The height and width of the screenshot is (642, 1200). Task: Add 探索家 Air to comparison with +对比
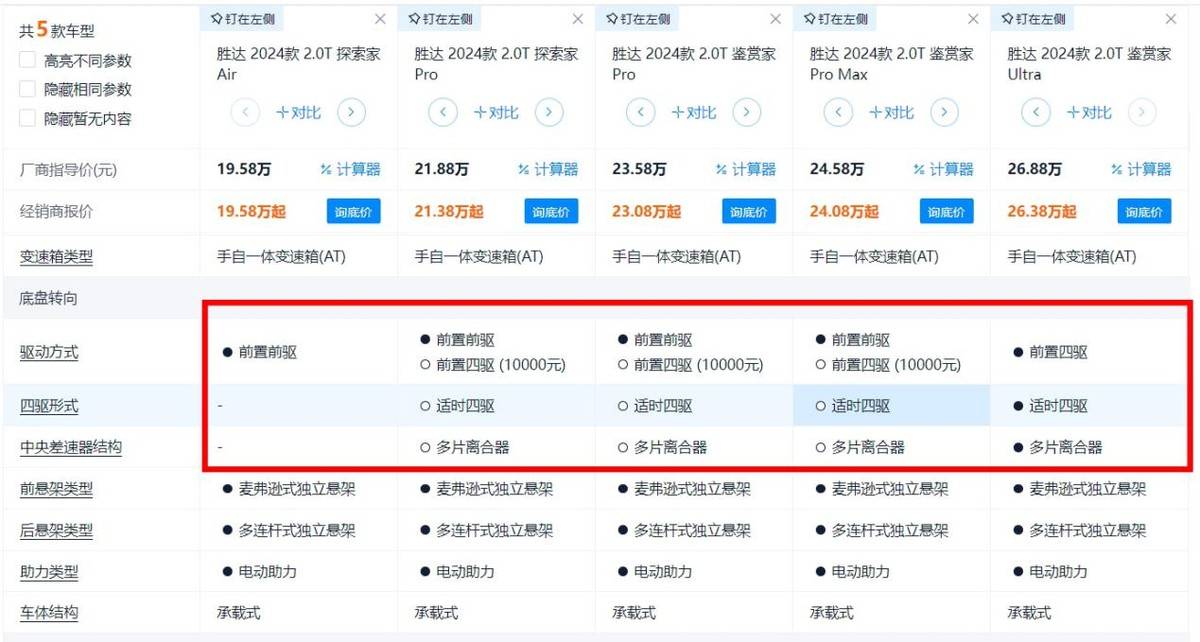(x=298, y=113)
